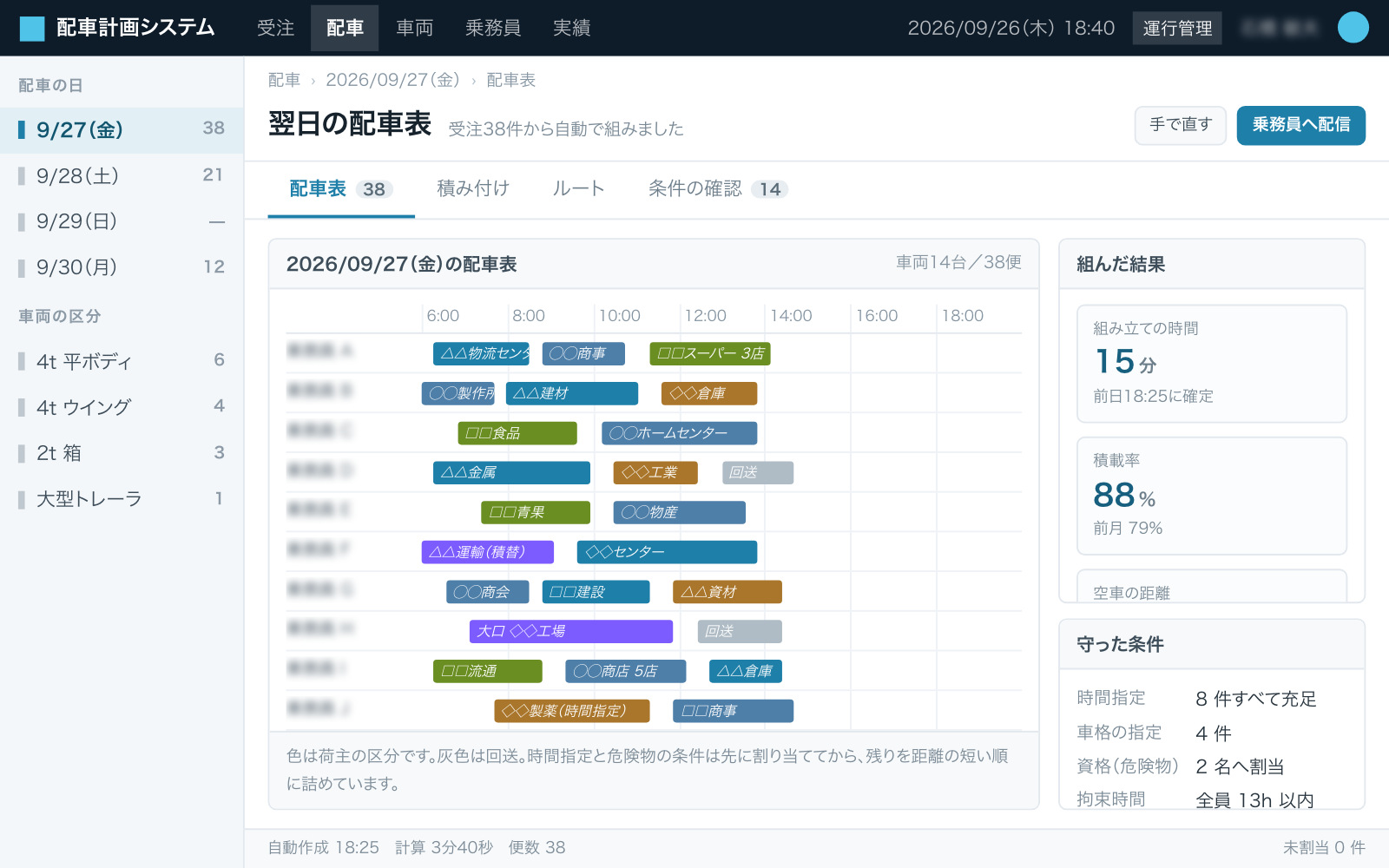
Task: Filter by 4t 平ボディ vehicles
Action: point(122,361)
